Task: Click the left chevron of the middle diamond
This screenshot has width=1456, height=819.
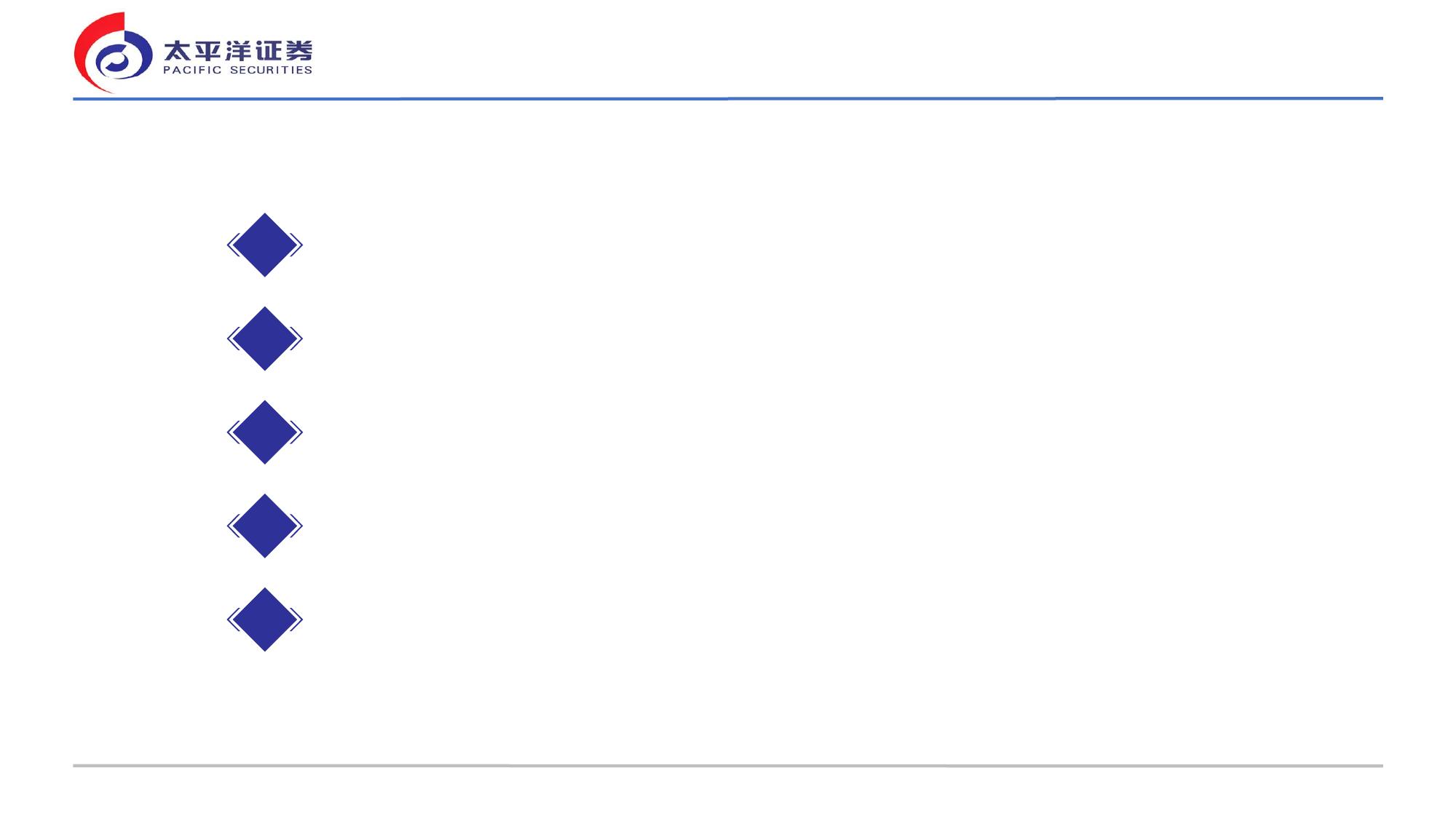Action: click(x=232, y=432)
